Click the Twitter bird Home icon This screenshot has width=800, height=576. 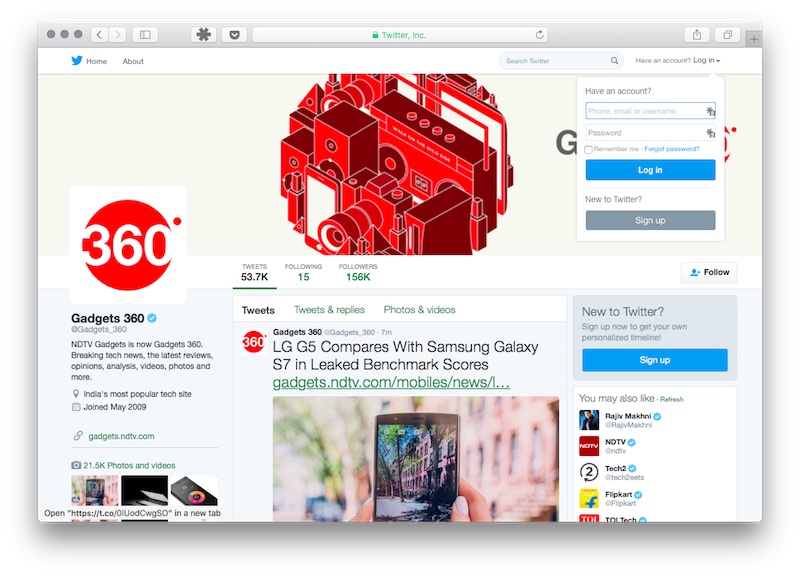pos(77,61)
